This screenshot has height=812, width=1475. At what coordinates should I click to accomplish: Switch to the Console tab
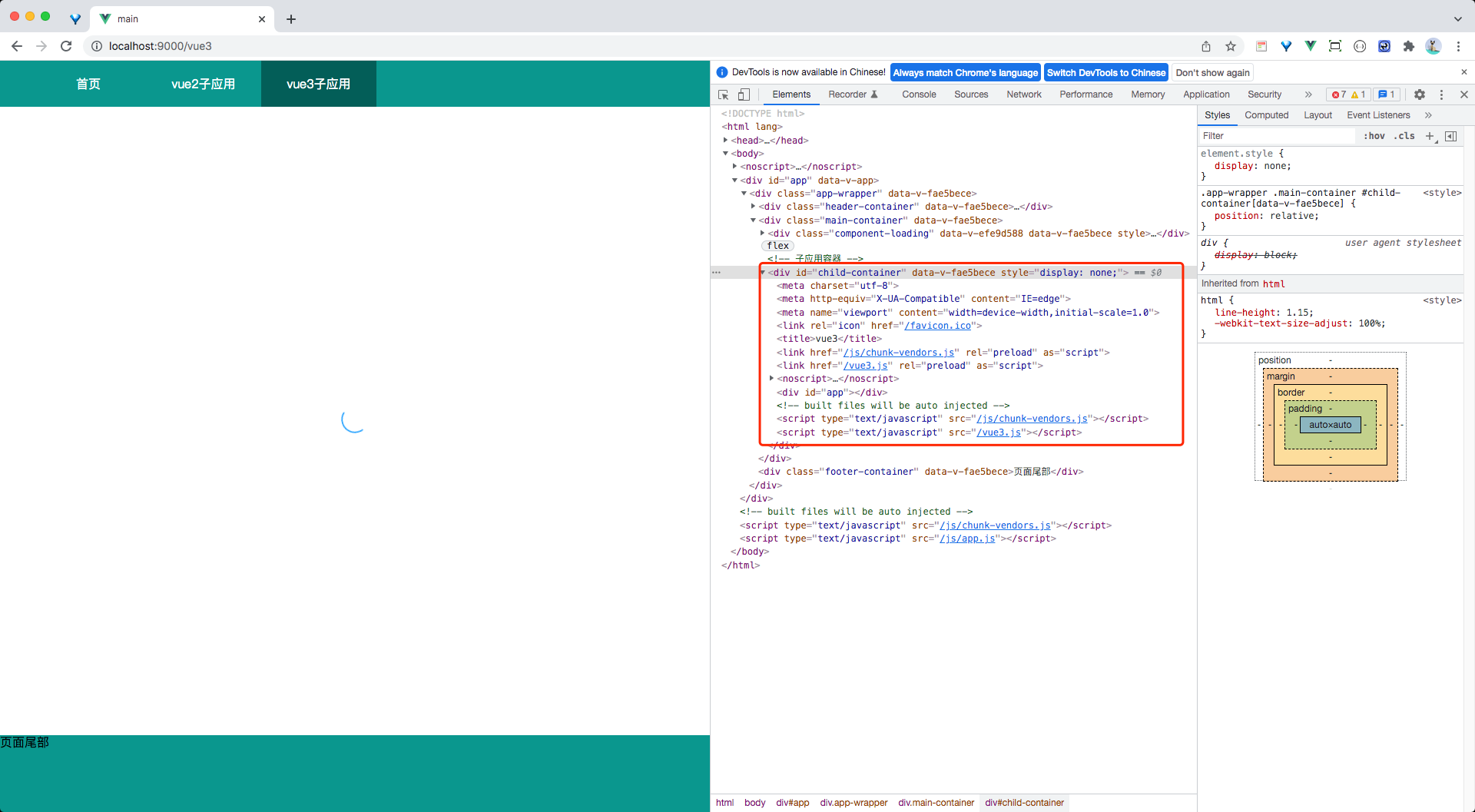(919, 94)
